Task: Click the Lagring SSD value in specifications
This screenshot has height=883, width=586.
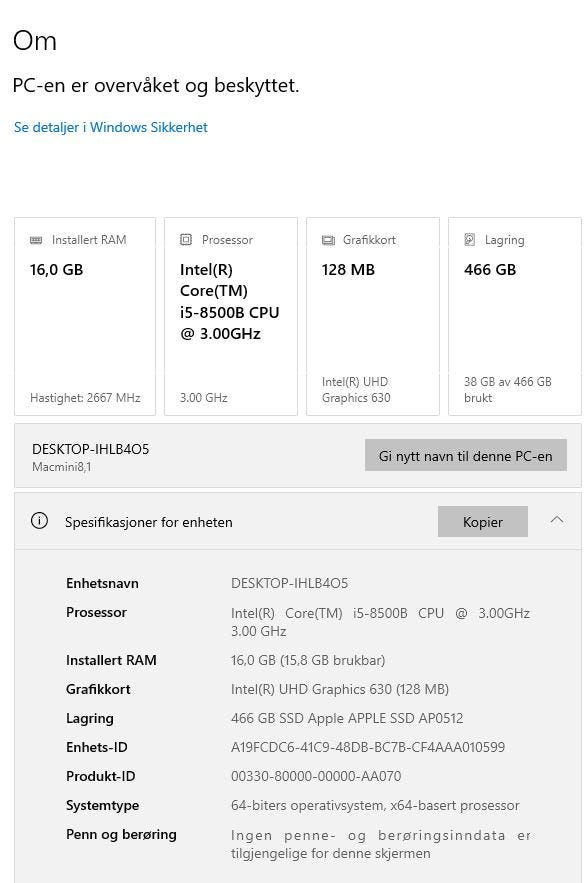Action: coord(347,719)
